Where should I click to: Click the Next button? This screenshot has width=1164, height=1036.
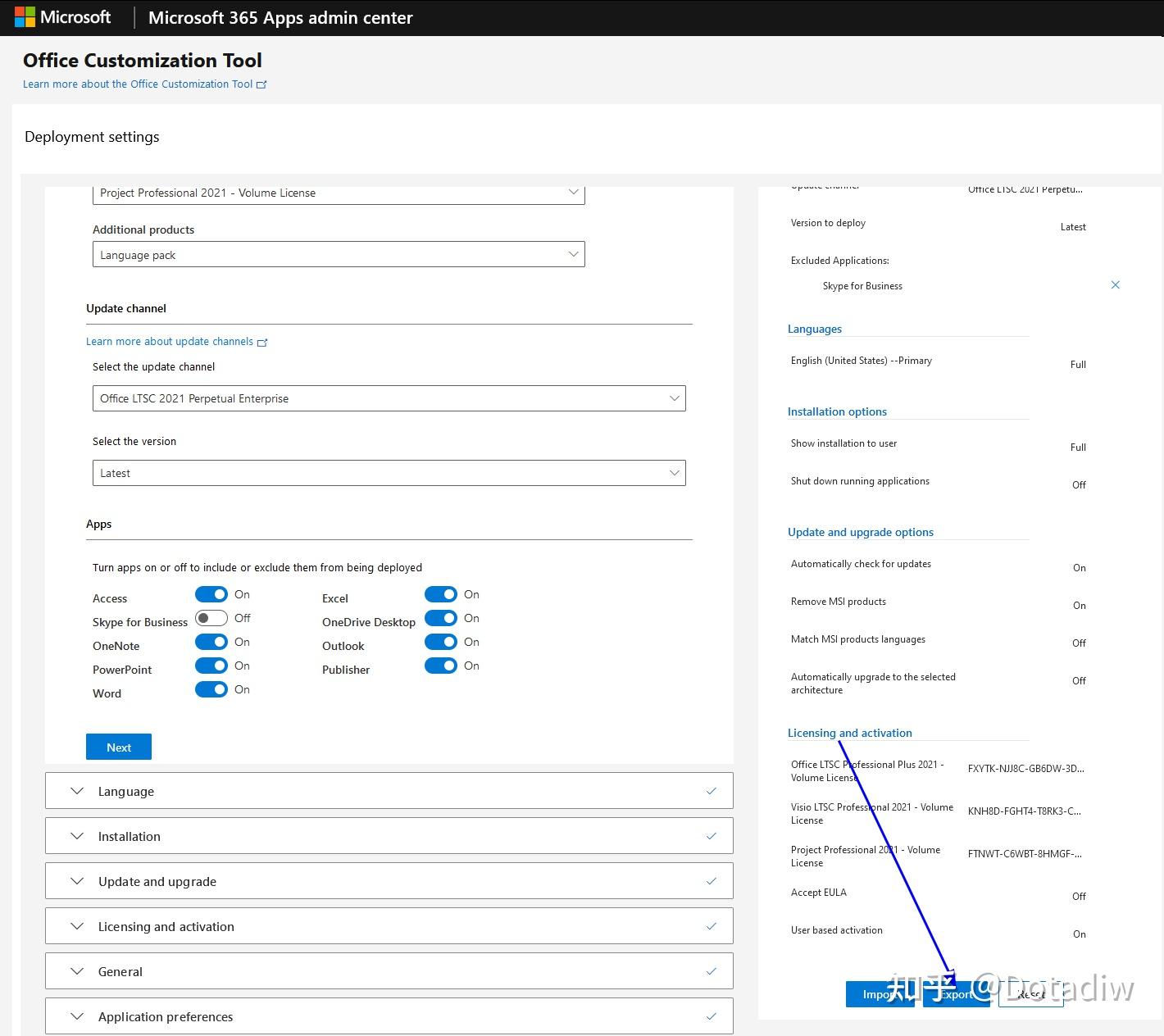(118, 747)
